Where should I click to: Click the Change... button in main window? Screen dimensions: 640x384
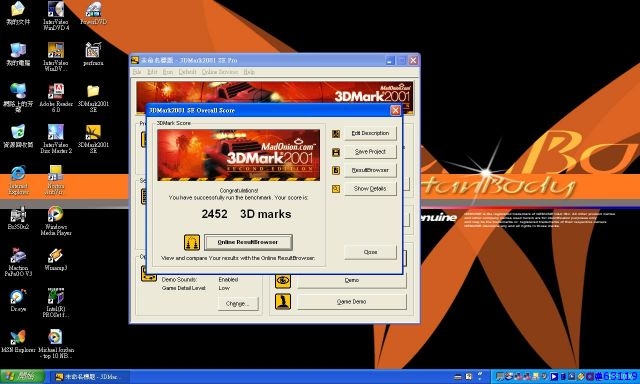238,304
